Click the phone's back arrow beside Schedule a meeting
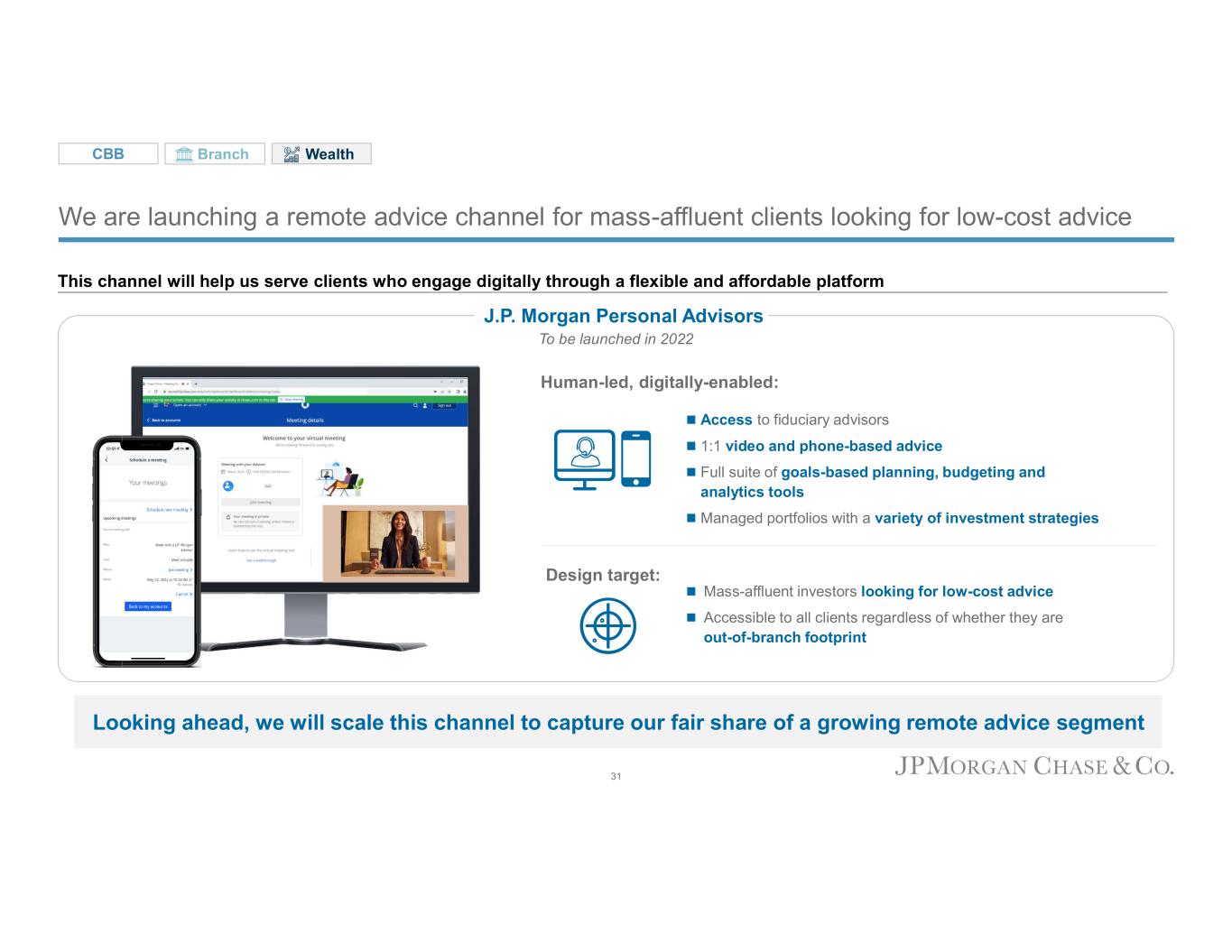Image resolution: width=1232 pixels, height=952 pixels. click(107, 460)
